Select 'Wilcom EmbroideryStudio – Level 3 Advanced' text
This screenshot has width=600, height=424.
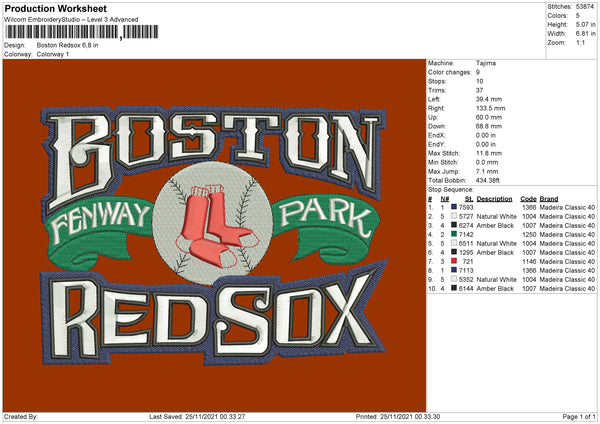click(71, 20)
